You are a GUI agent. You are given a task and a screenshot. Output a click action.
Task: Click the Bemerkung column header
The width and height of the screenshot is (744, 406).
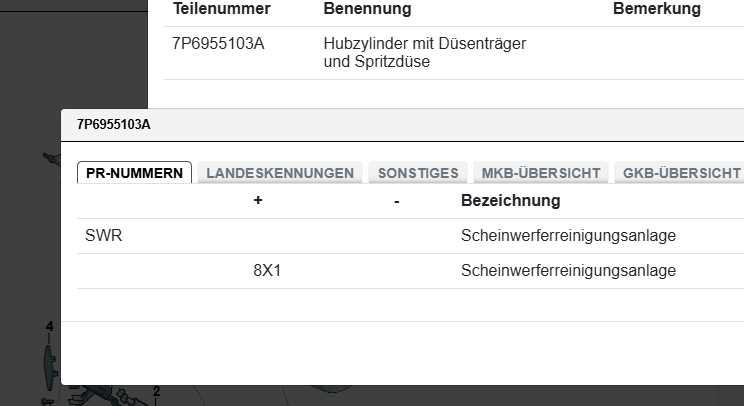click(656, 9)
